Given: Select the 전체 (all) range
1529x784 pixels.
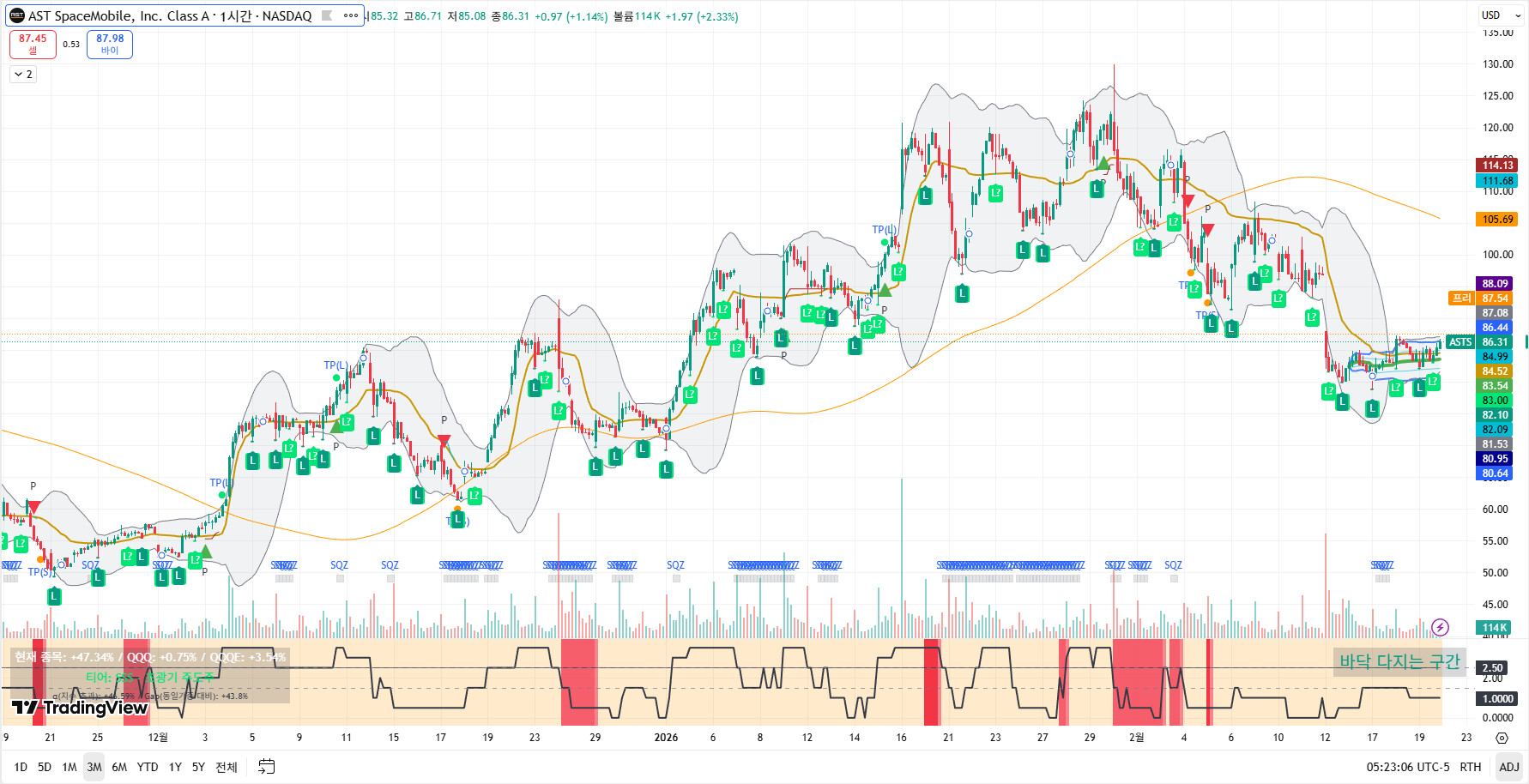Looking at the screenshot, I should 227,767.
